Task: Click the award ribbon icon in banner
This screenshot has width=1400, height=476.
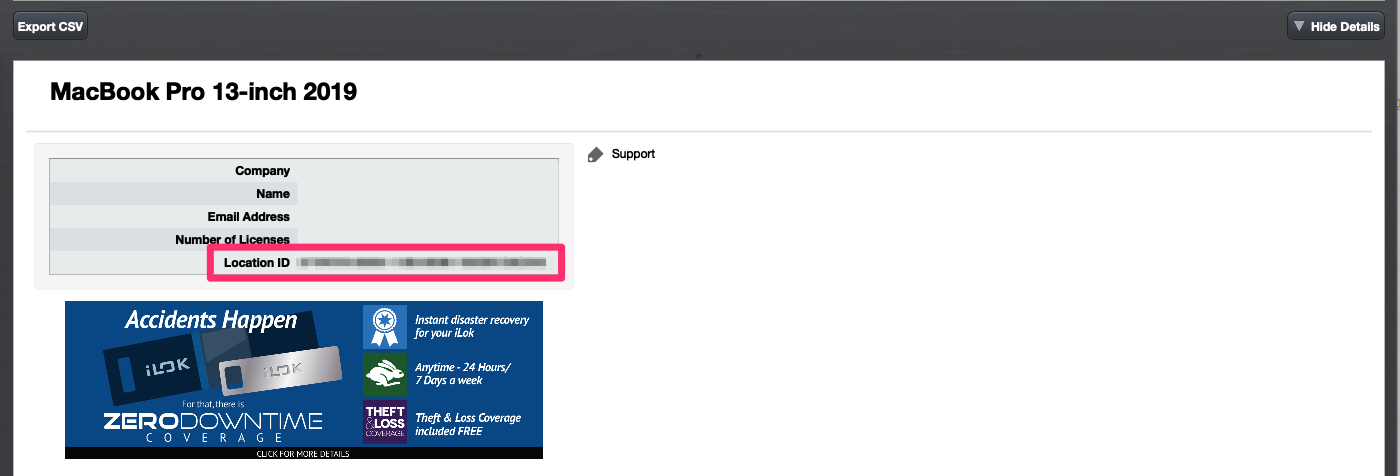Action: (385, 326)
